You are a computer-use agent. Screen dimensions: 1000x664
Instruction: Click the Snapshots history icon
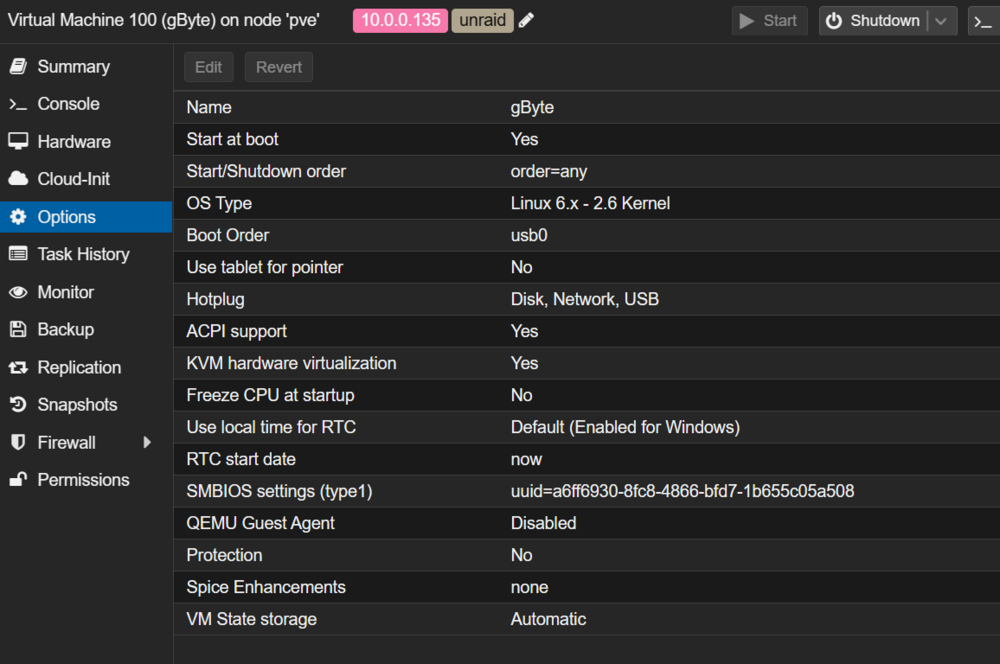(18, 404)
